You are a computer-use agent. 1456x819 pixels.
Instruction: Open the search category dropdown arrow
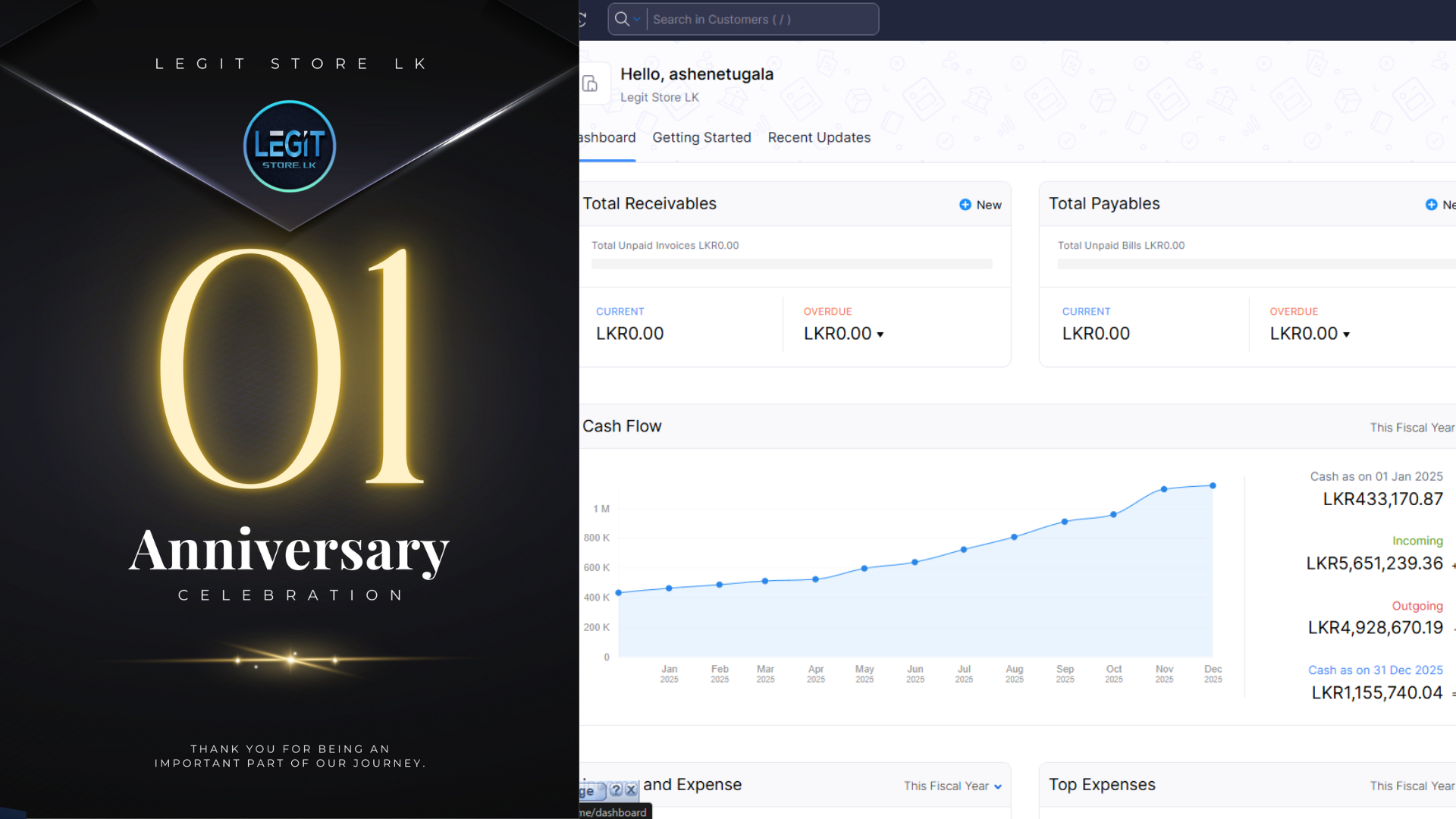(x=637, y=20)
